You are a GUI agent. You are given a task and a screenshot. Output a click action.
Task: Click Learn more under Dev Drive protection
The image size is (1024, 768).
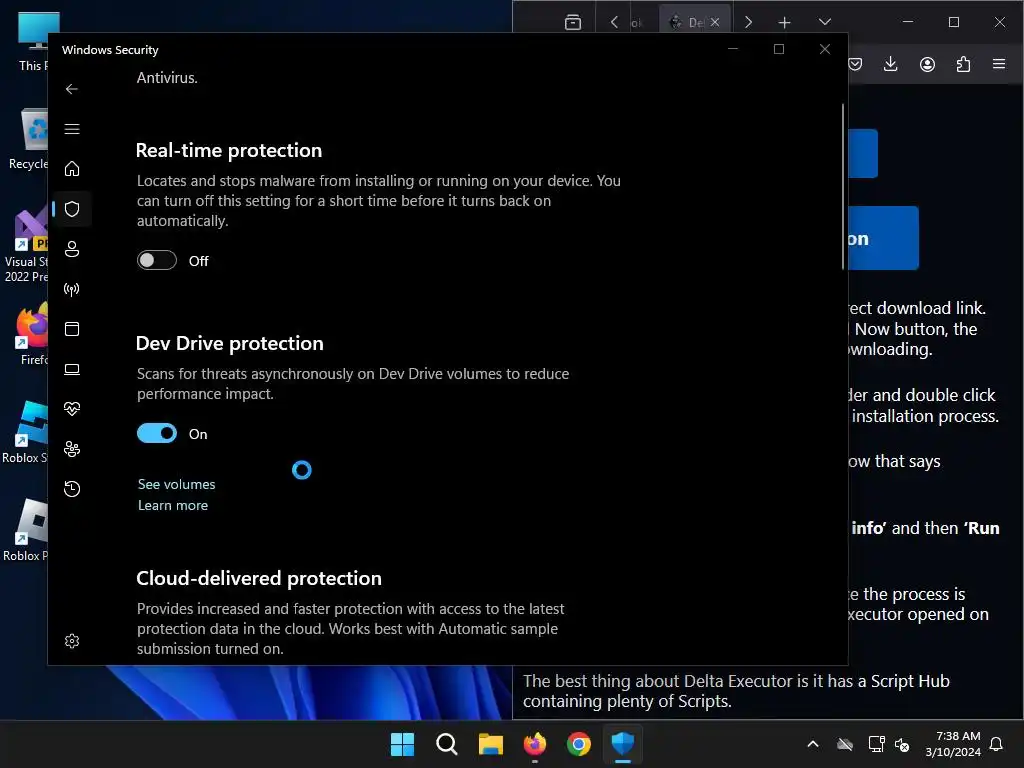173,505
